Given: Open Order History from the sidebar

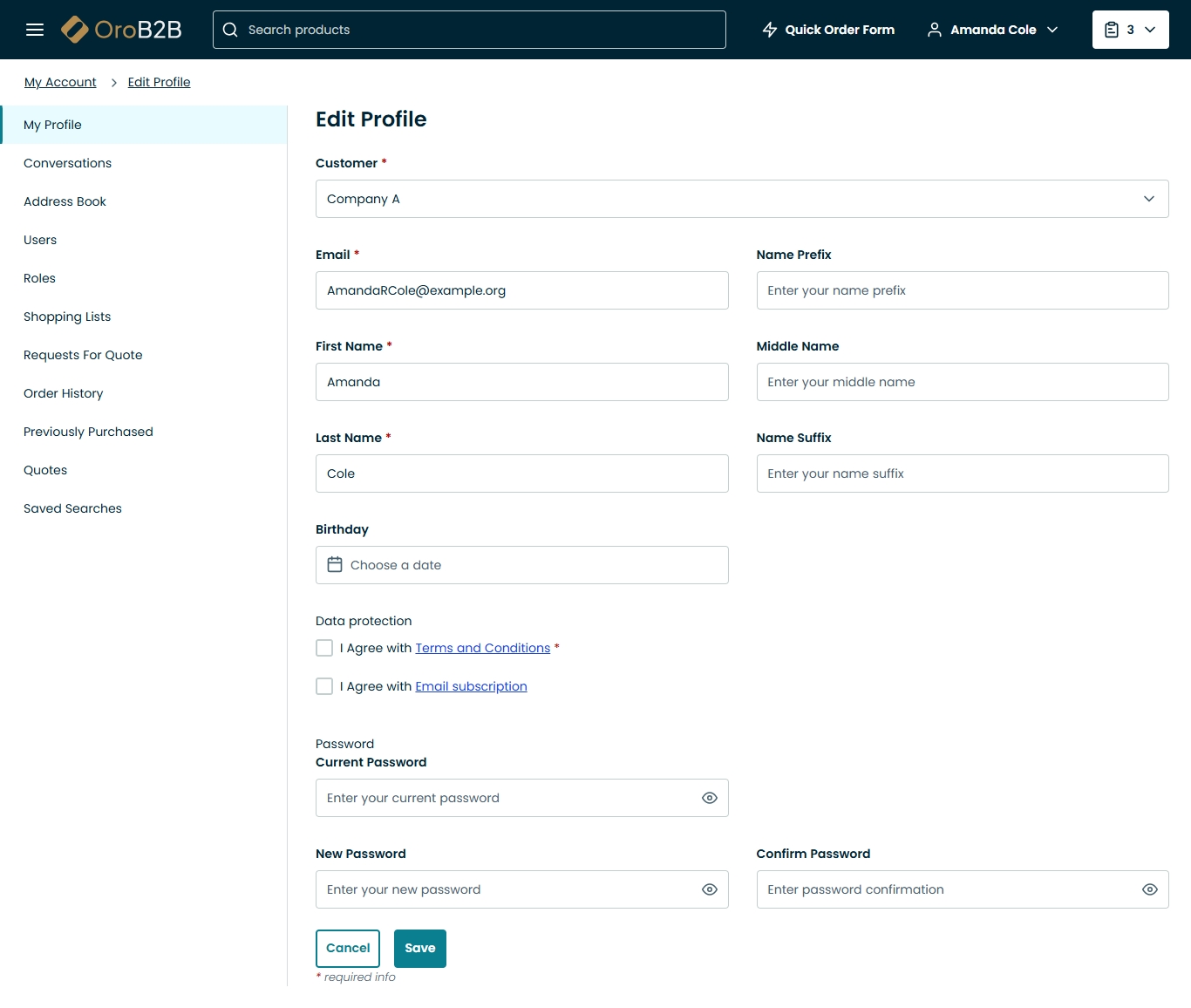Looking at the screenshot, I should pos(63,393).
